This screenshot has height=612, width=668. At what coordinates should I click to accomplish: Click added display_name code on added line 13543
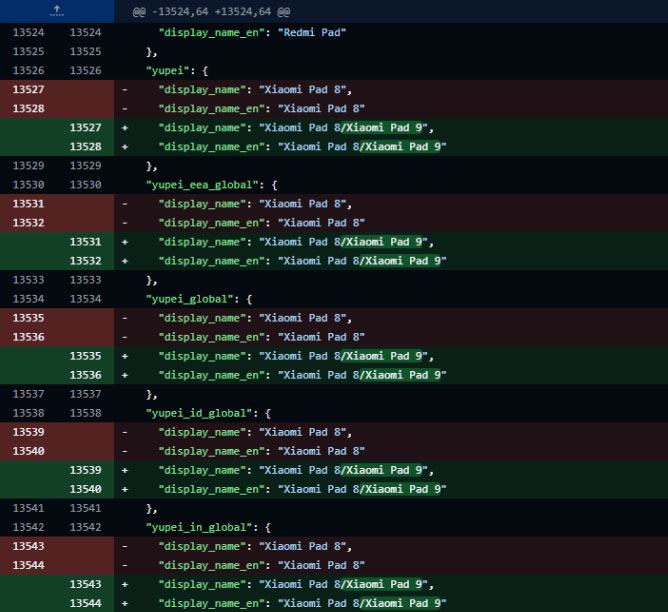(296, 584)
